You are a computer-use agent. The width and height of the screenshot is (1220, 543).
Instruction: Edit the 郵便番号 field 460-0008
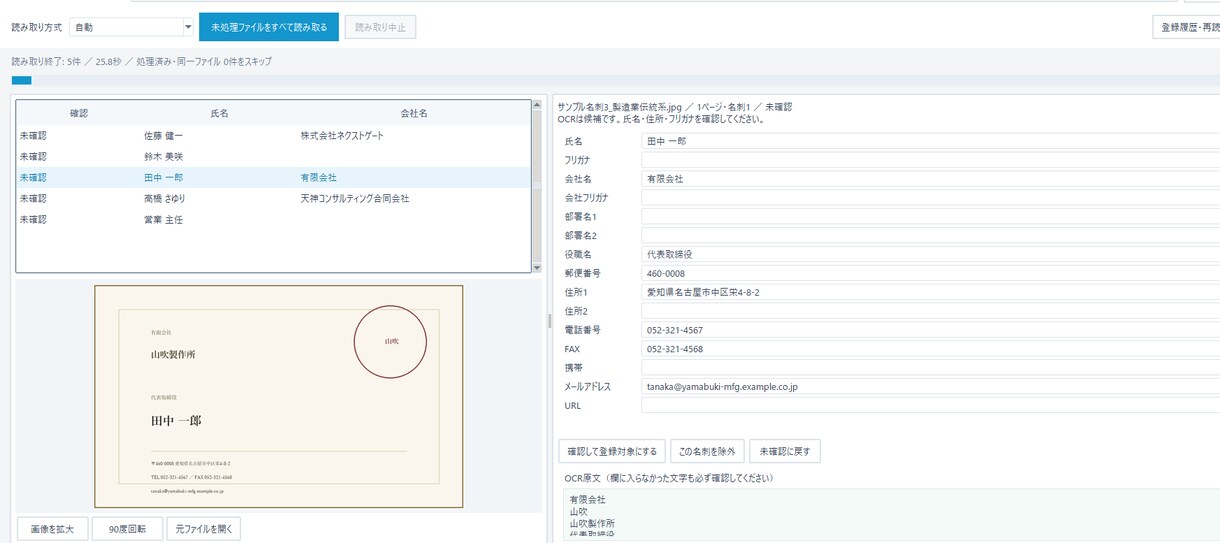click(x=930, y=273)
